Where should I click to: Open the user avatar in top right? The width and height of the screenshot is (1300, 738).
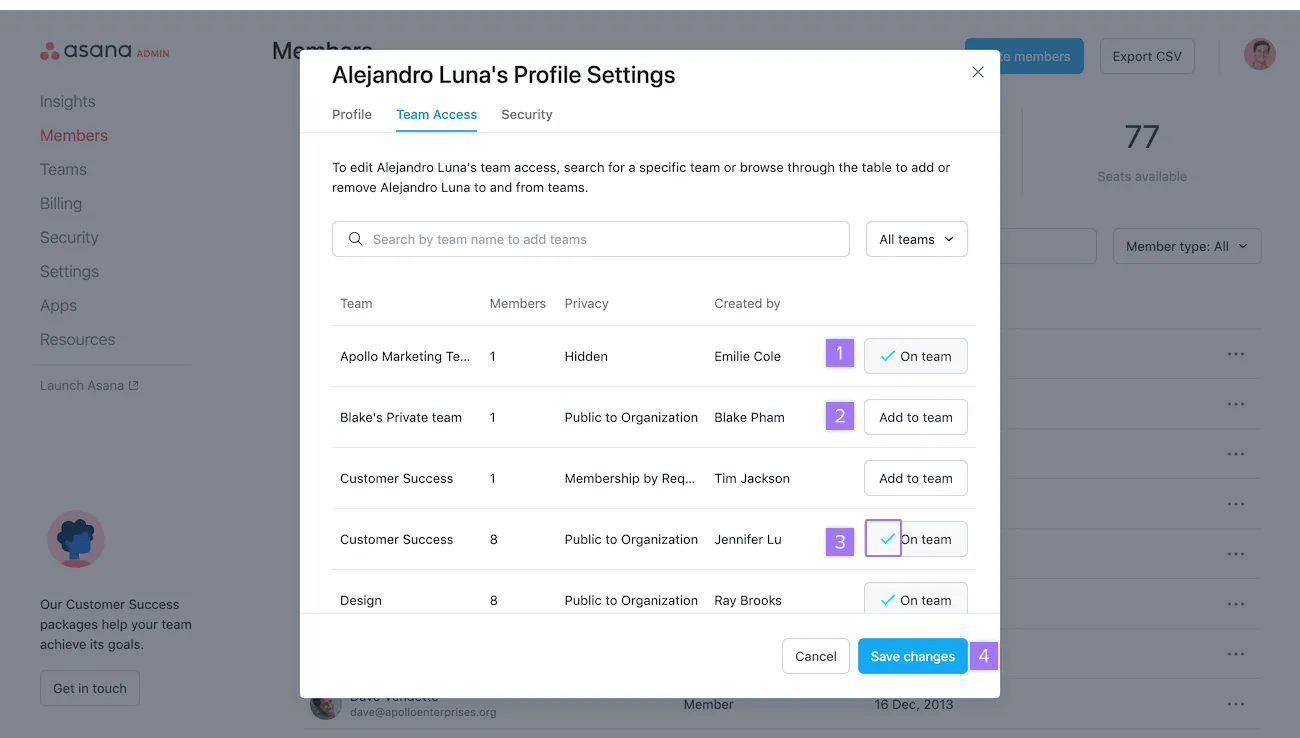(x=1259, y=55)
